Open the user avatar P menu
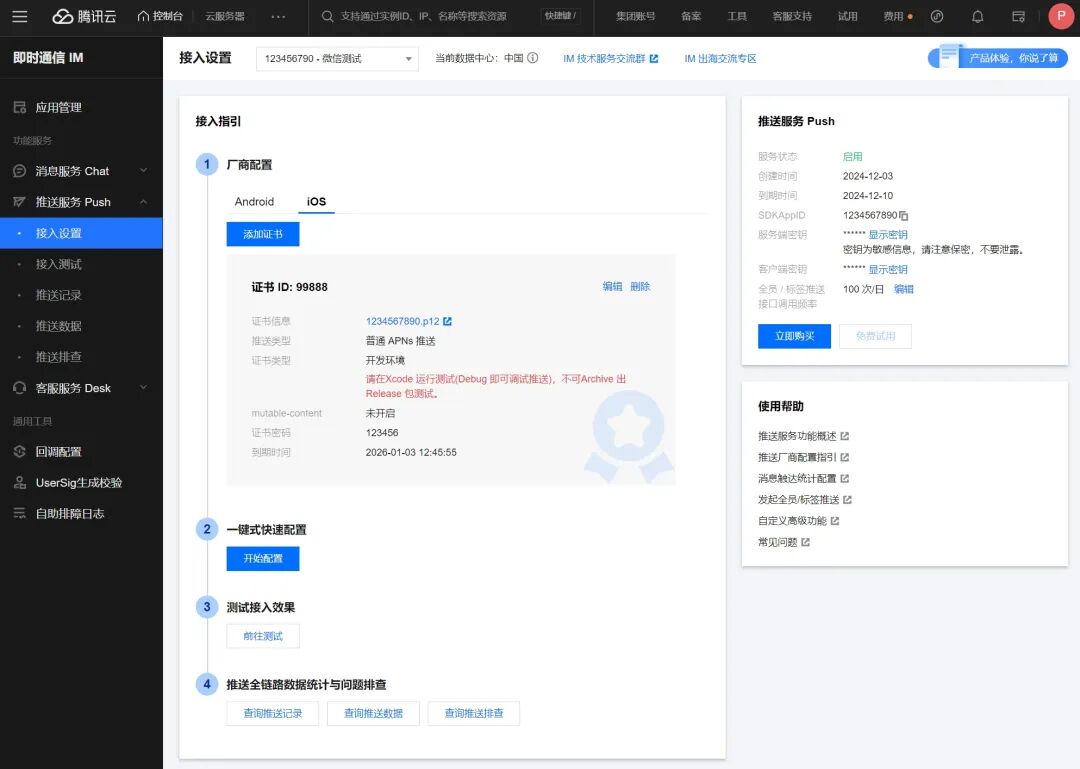Viewport: 1080px width, 769px height. [1061, 17]
